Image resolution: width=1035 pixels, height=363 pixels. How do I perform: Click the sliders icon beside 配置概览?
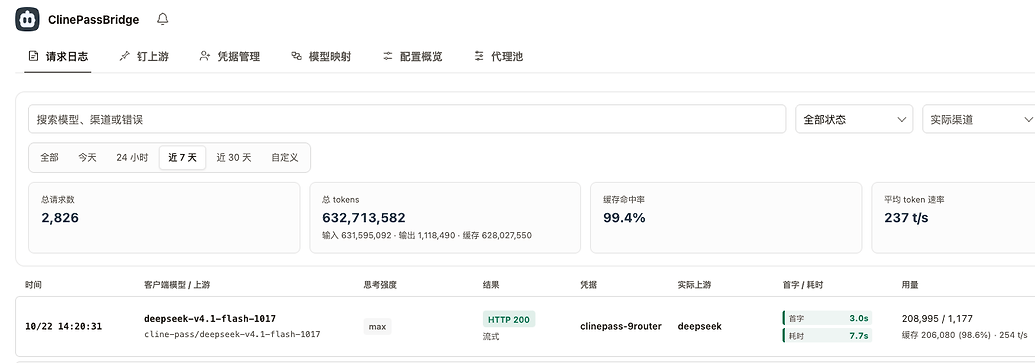coord(387,56)
